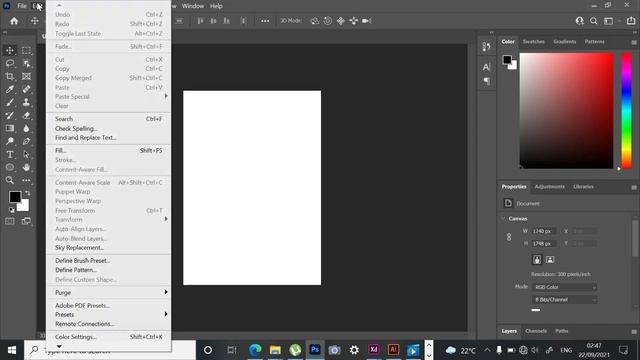The width and height of the screenshot is (640, 360).
Task: Open the Edit Toolbar three-dots button
Action: click(26, 180)
